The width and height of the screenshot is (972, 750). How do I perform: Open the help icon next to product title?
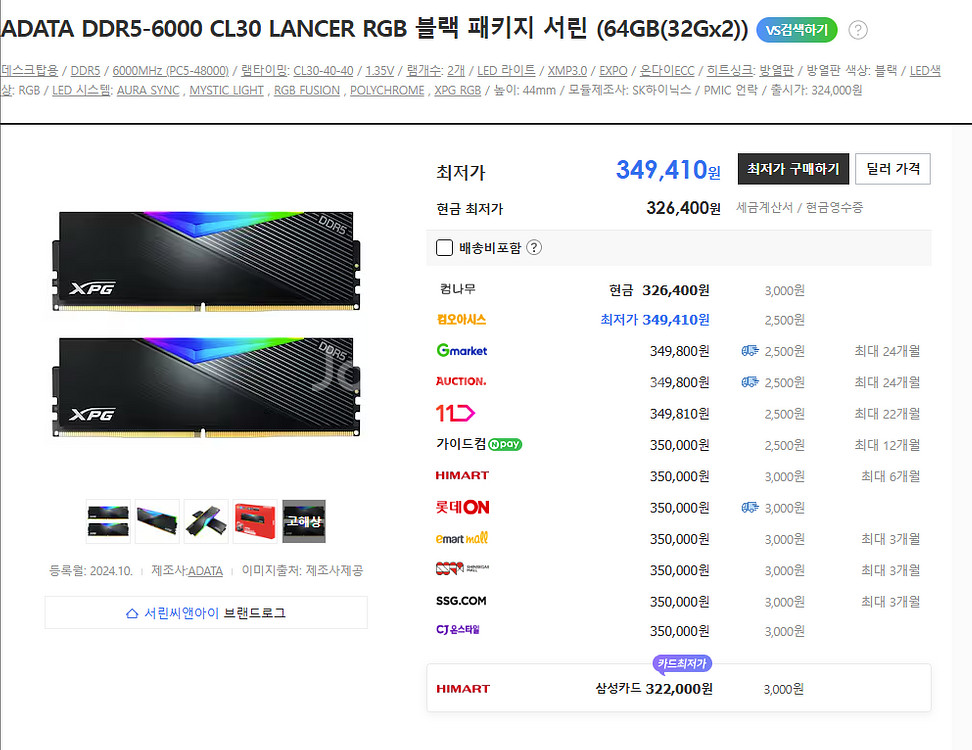(x=858, y=30)
